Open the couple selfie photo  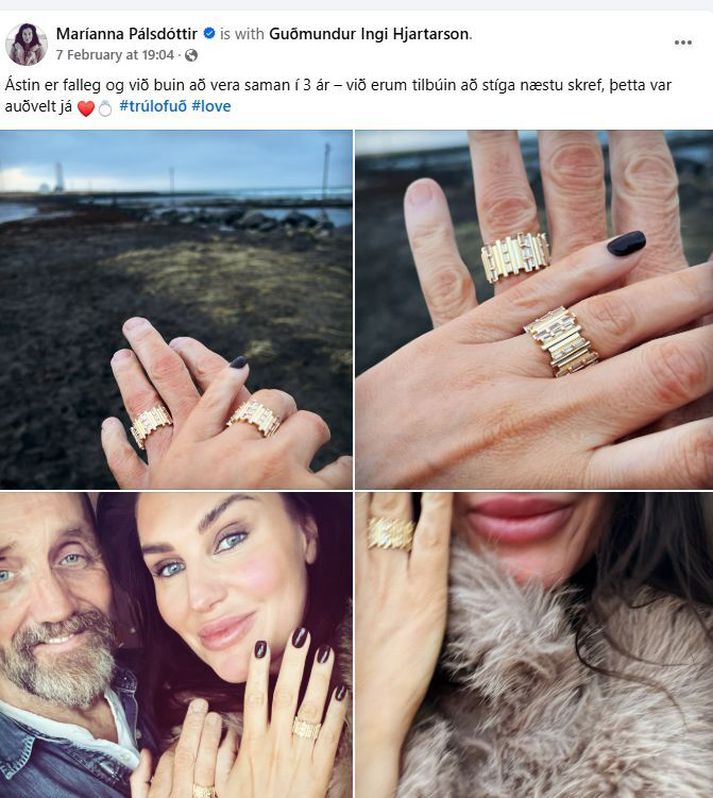176,645
